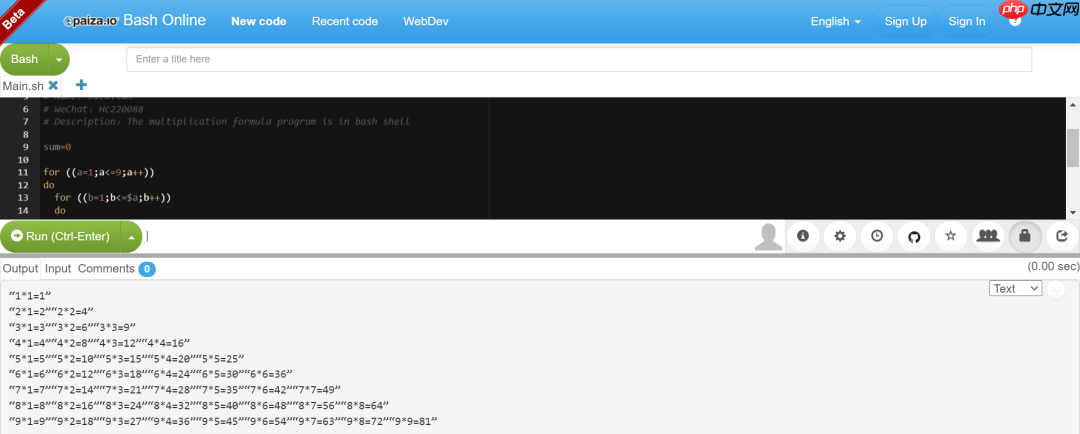Click the editor scroll up arrow
The width and height of the screenshot is (1080, 434).
[1072, 104]
